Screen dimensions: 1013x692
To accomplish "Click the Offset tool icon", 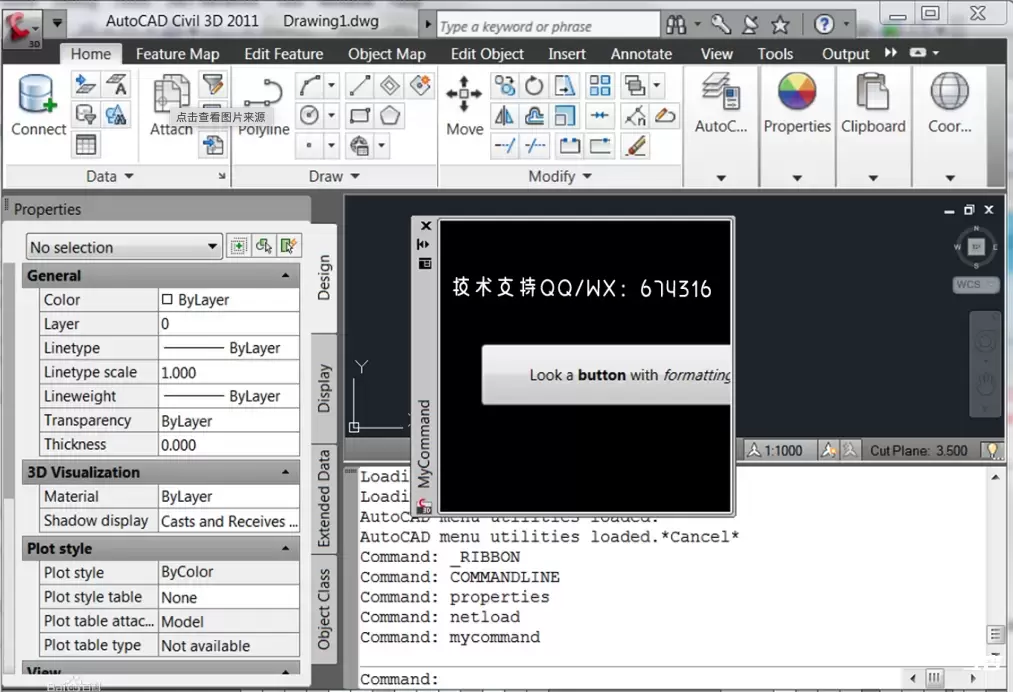I will tap(534, 116).
